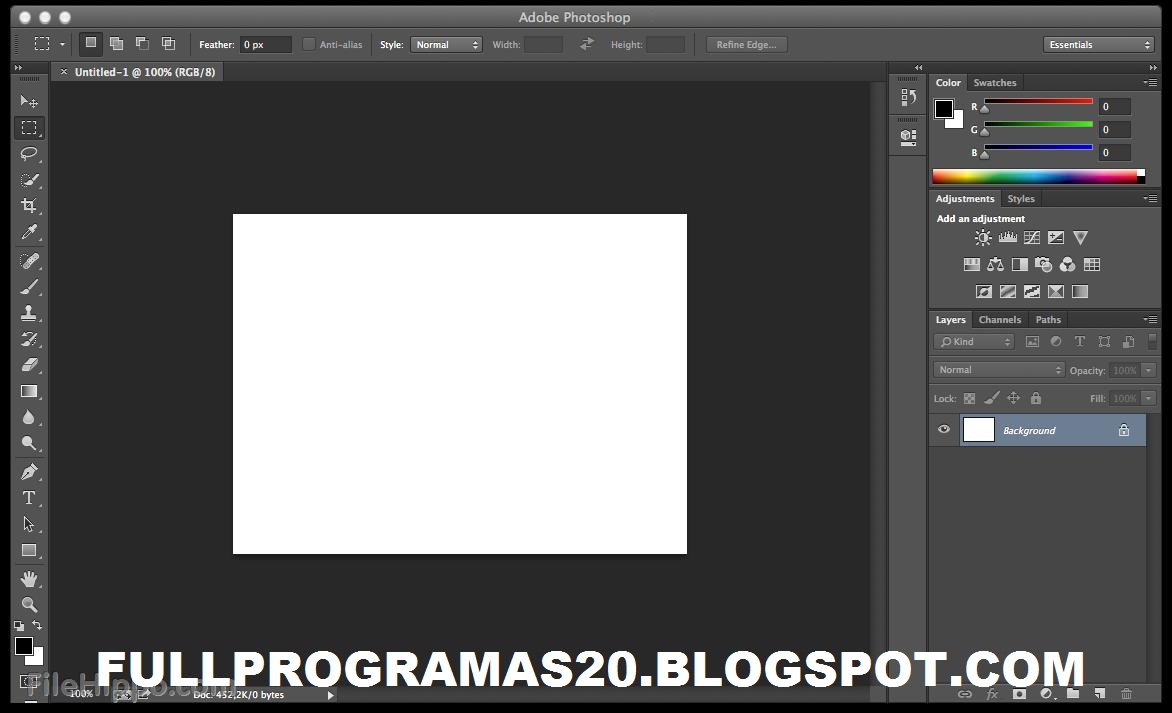Click the Refine Edge button
The width and height of the screenshot is (1172, 713).
[746, 45]
